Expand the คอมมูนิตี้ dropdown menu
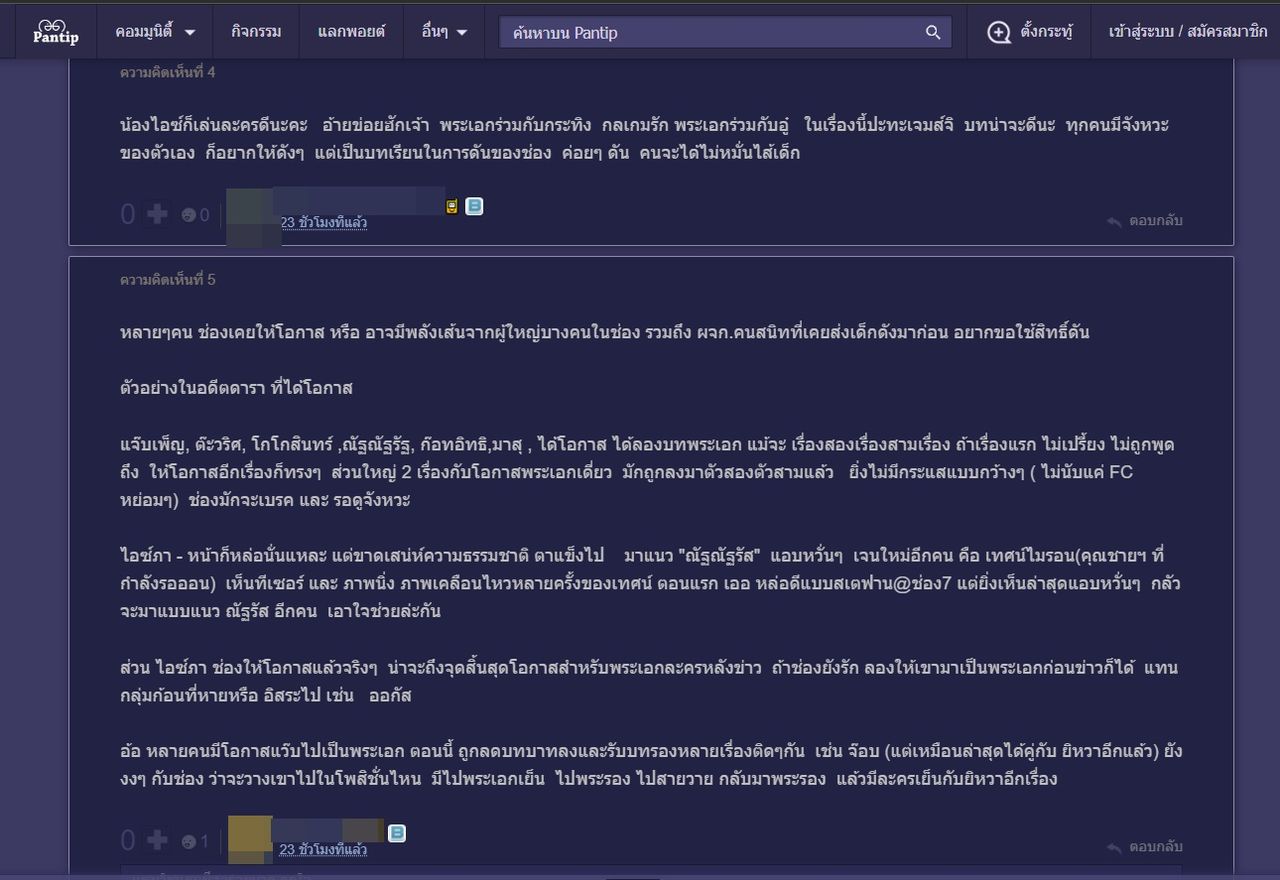This screenshot has width=1280, height=880. click(155, 32)
